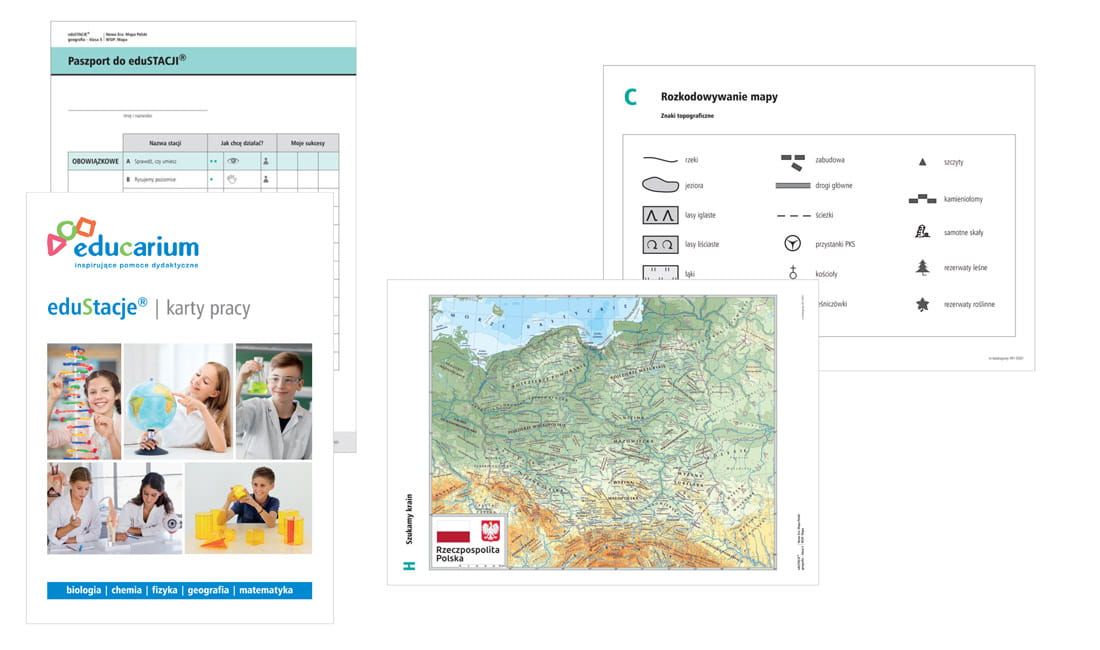This screenshot has height=650, width=1100.
Task: Select the deciduous forest (lasy liściaste) symbol
Action: pos(660,245)
